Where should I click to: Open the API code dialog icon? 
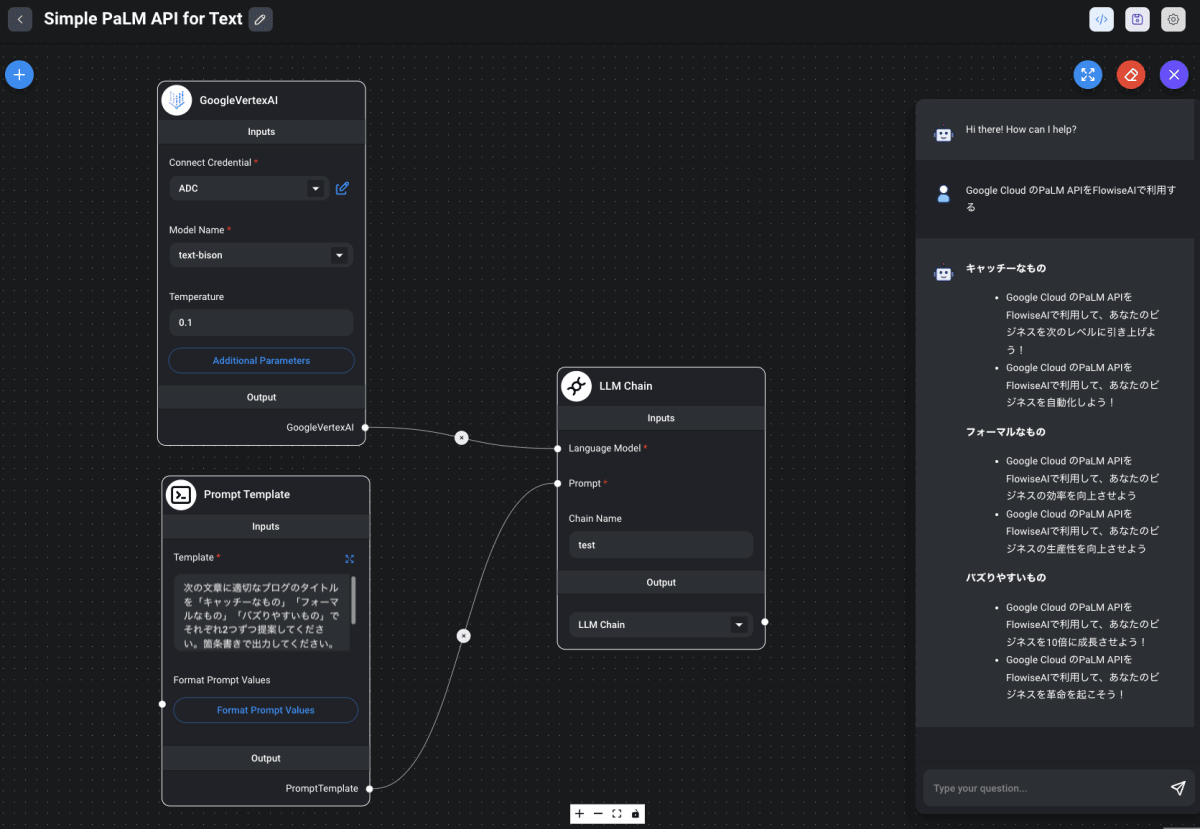coord(1101,19)
